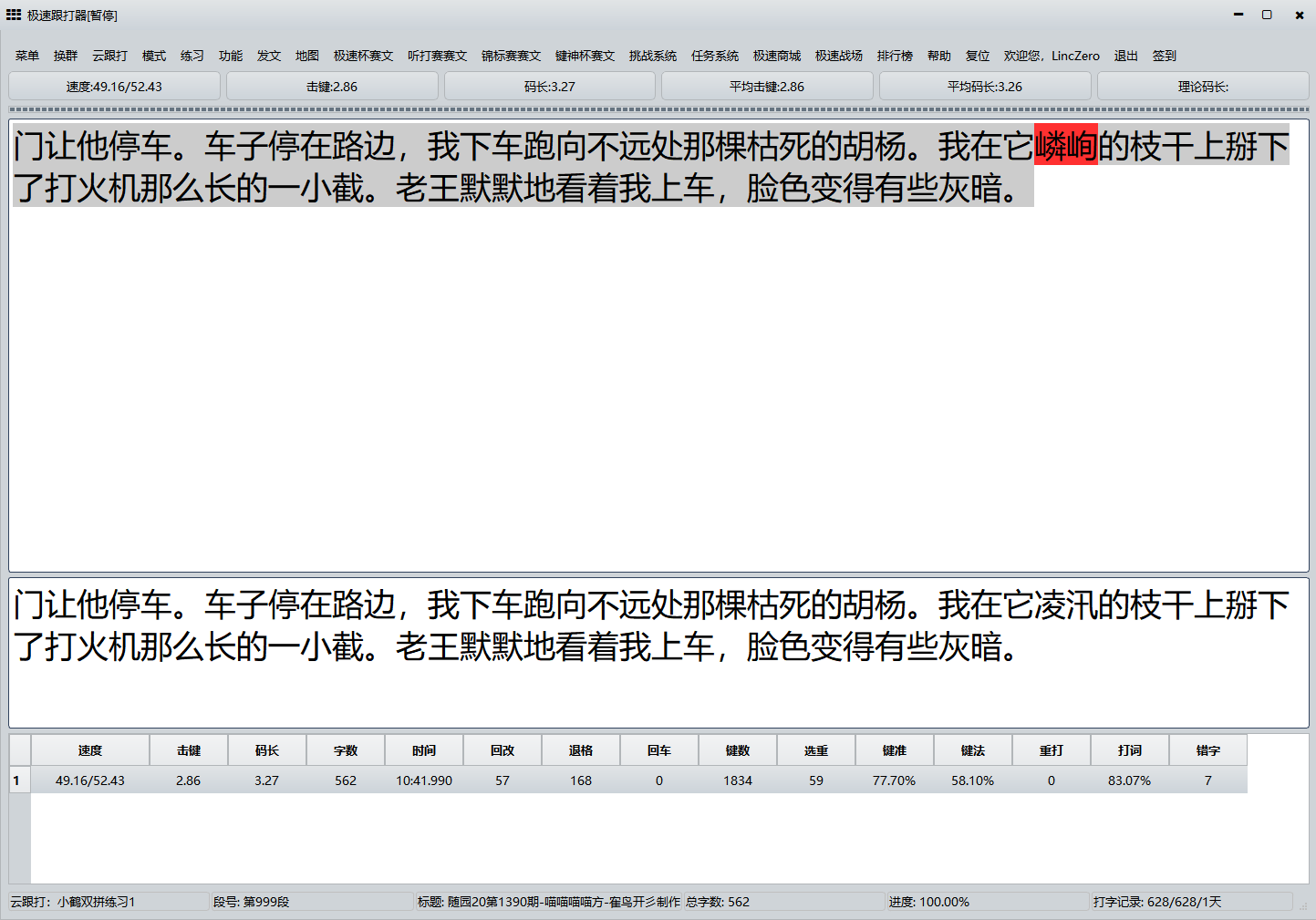Click the red highlighted error word 嶙峋
The height and width of the screenshot is (920, 1316).
click(x=1065, y=146)
